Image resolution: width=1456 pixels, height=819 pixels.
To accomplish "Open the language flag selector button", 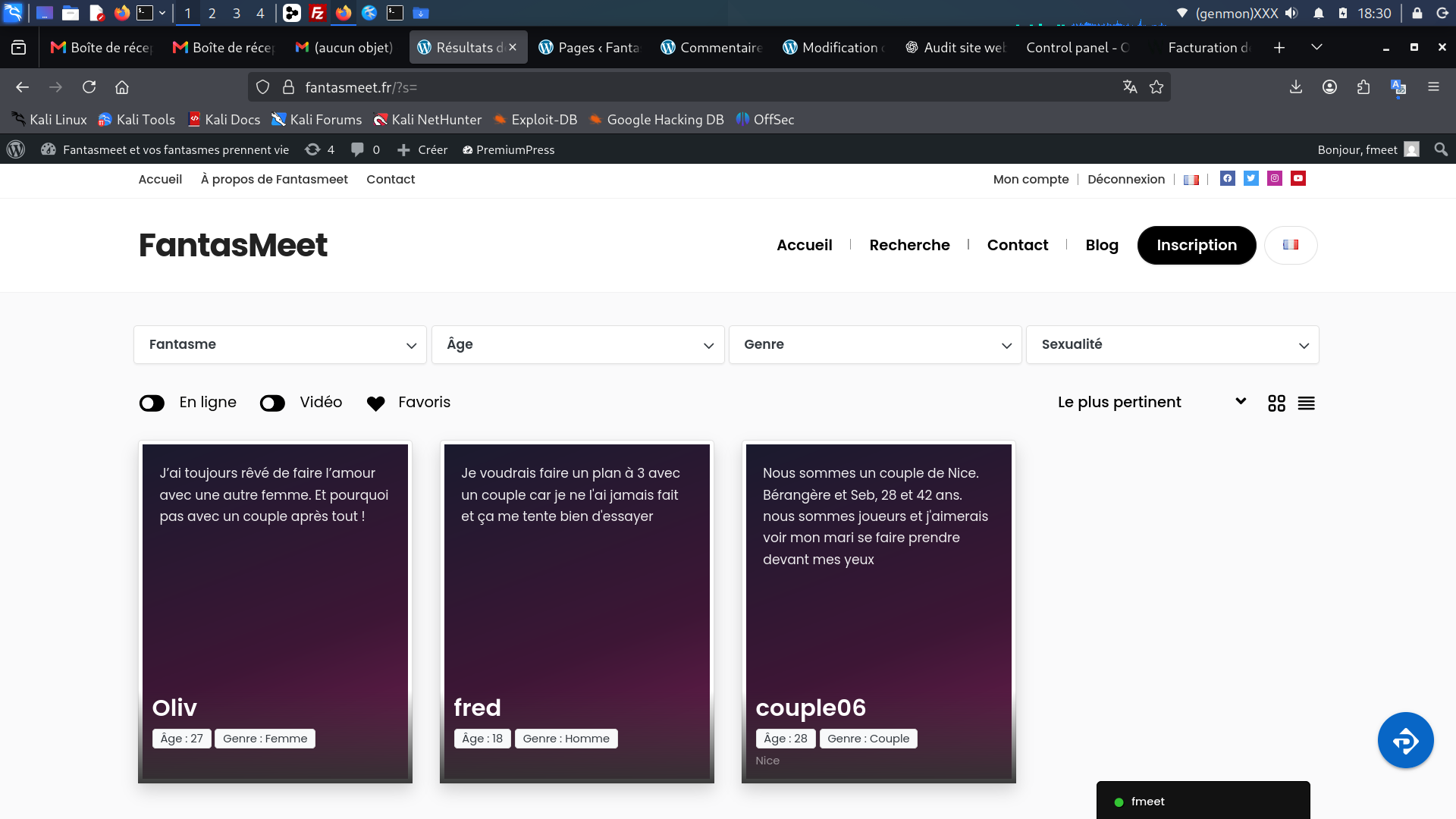I will coord(1291,245).
